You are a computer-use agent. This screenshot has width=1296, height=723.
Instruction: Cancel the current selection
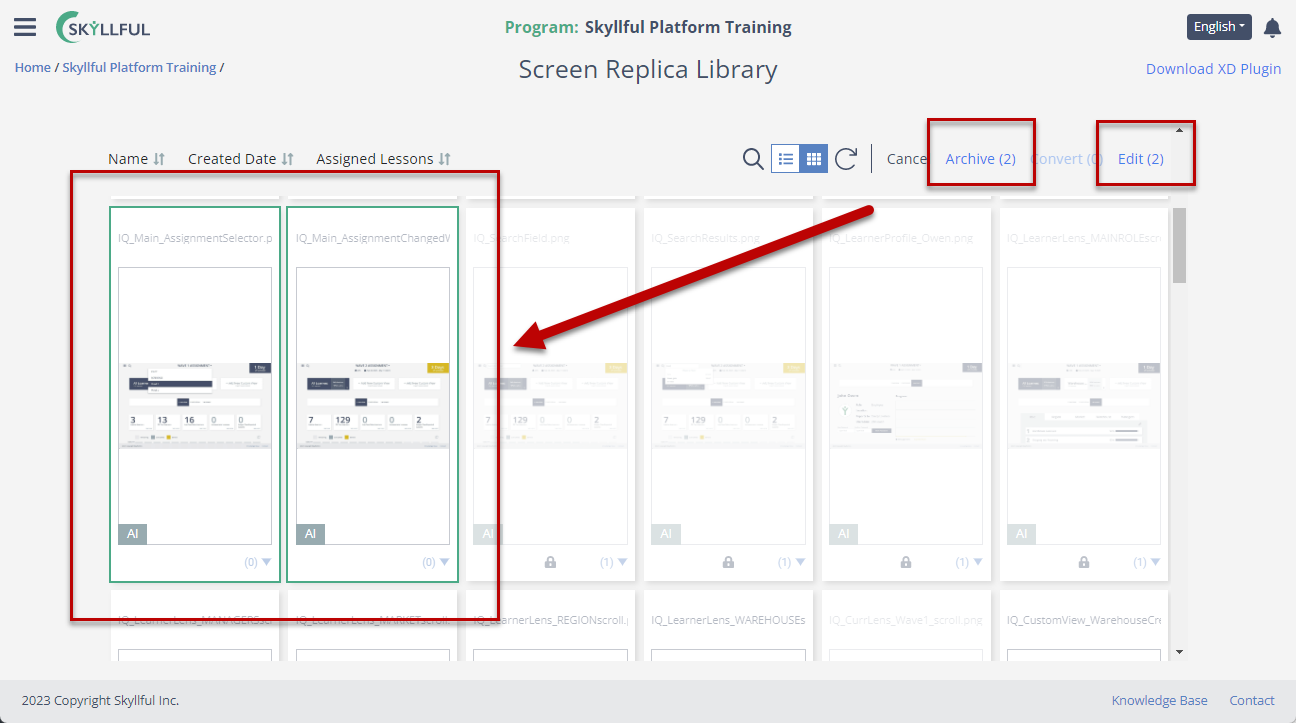907,159
